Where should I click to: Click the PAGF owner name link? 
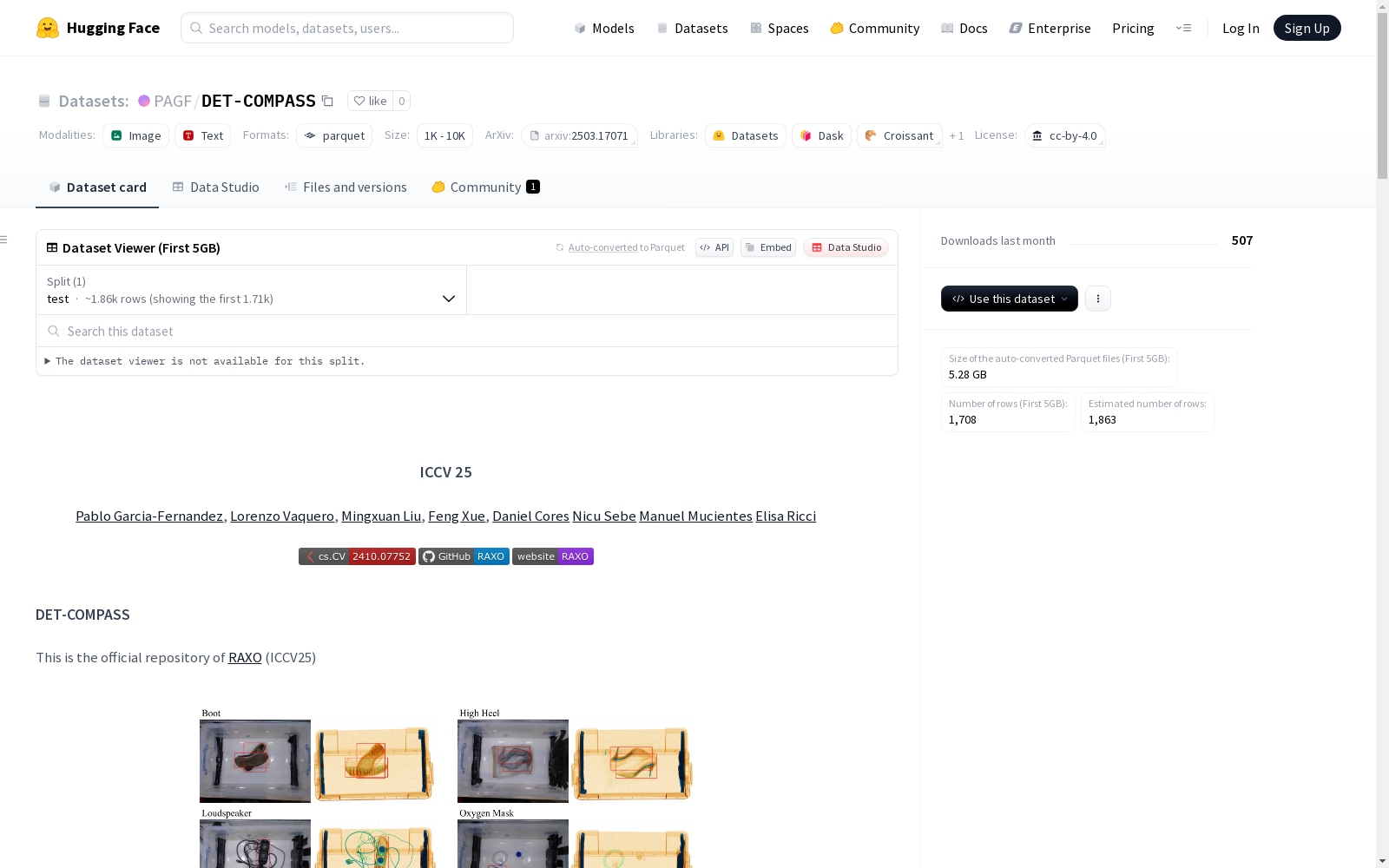pos(173,101)
